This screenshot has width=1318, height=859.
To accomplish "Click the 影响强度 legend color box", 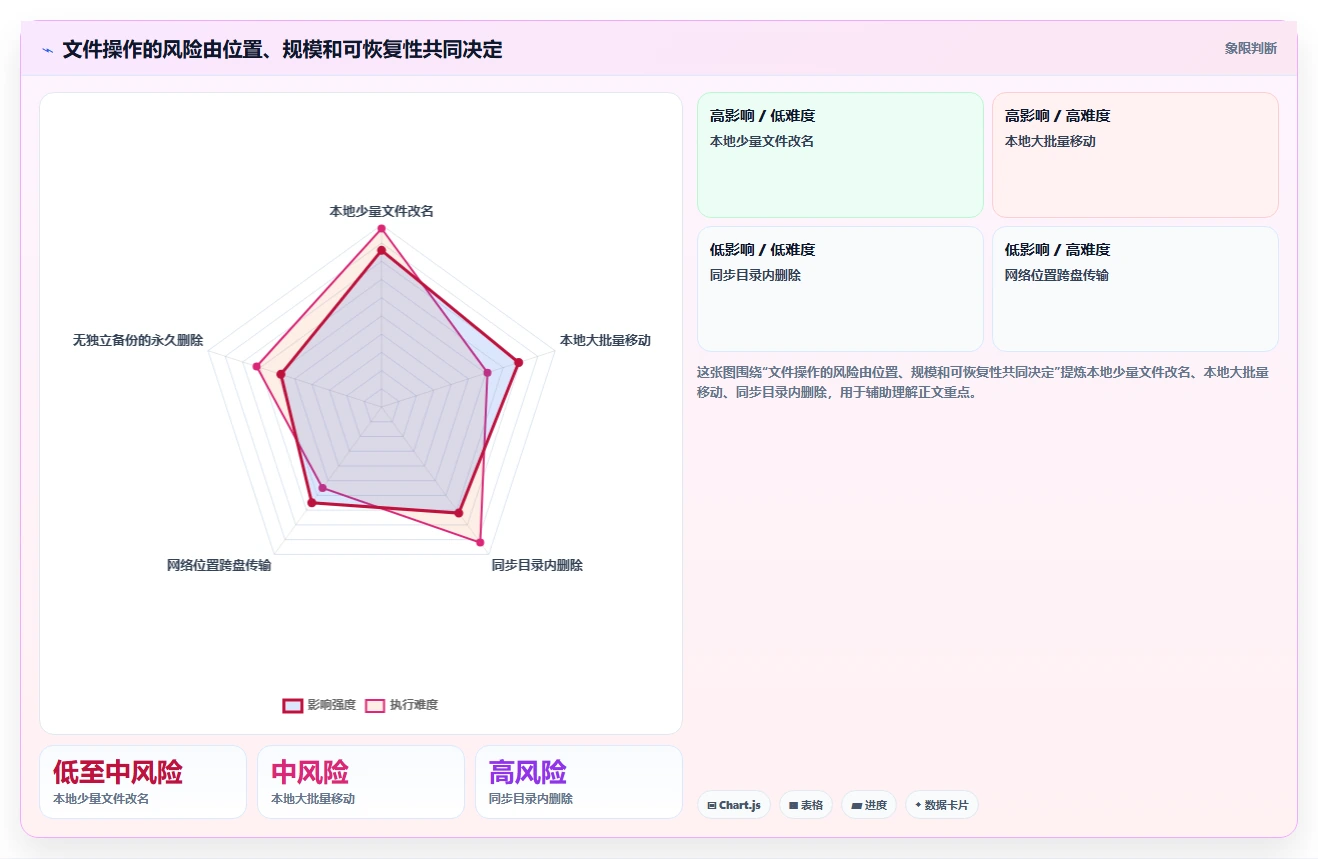I will [293, 705].
